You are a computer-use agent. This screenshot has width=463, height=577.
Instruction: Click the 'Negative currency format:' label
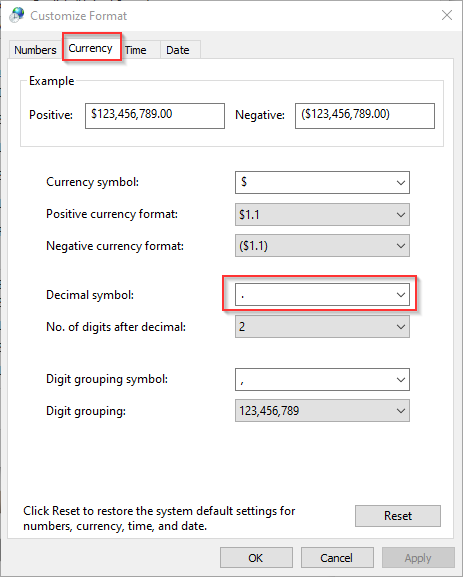115,246
